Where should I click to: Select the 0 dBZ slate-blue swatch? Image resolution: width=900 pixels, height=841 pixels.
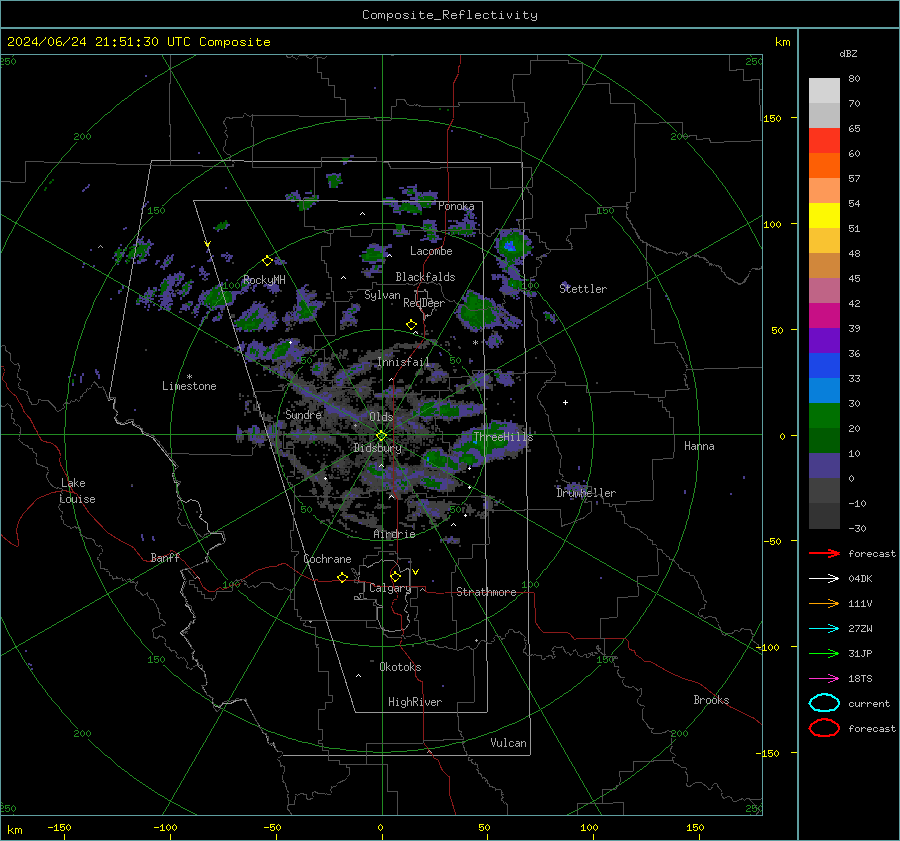pyautogui.click(x=824, y=466)
